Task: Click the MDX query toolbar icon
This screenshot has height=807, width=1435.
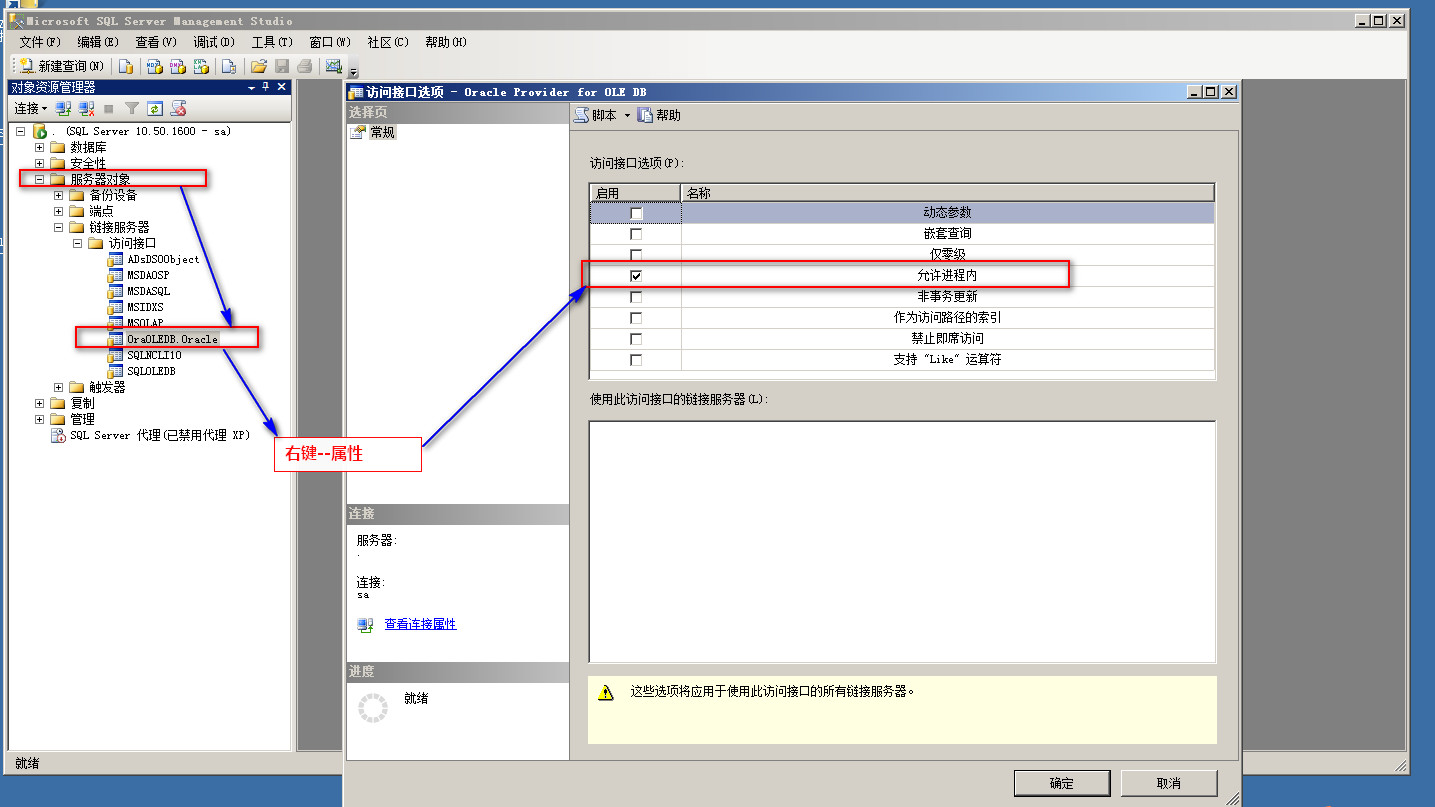Action: coord(154,66)
